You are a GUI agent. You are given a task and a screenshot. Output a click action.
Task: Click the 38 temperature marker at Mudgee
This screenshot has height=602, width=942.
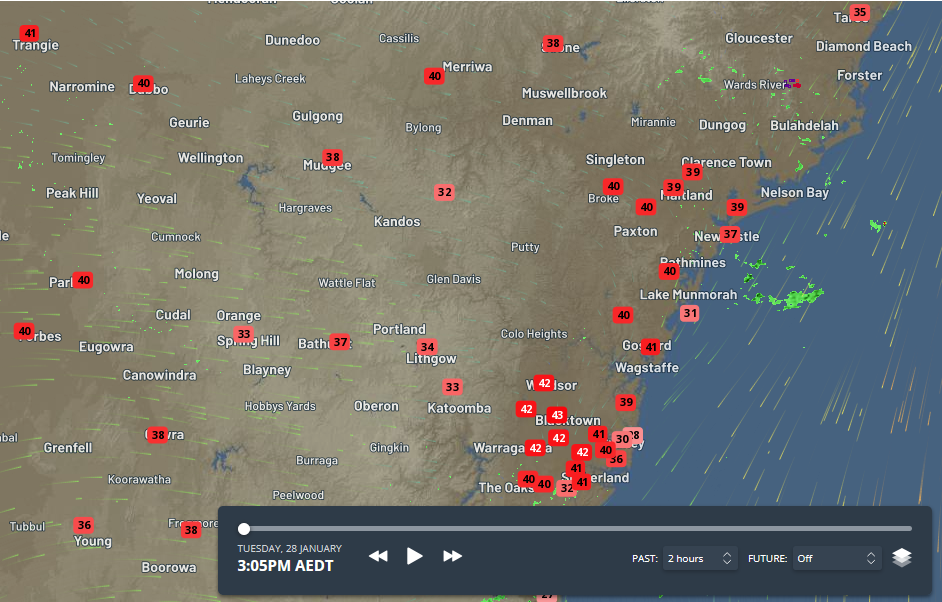coord(332,158)
